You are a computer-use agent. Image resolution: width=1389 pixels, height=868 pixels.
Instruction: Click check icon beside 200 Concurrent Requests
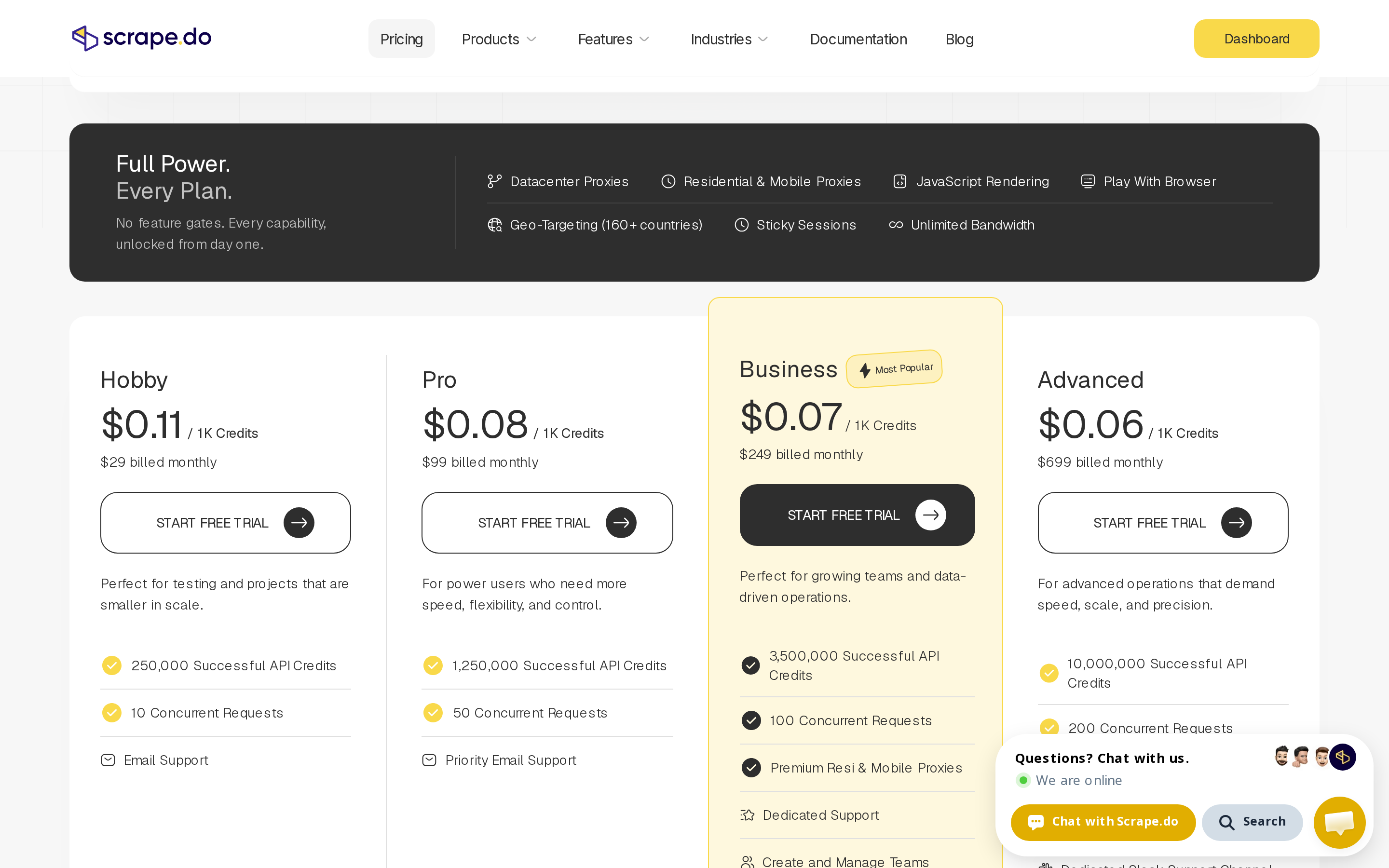click(1049, 727)
